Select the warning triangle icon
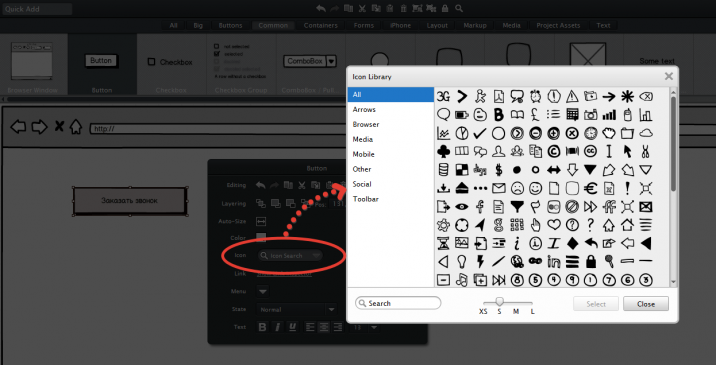 coord(572,96)
